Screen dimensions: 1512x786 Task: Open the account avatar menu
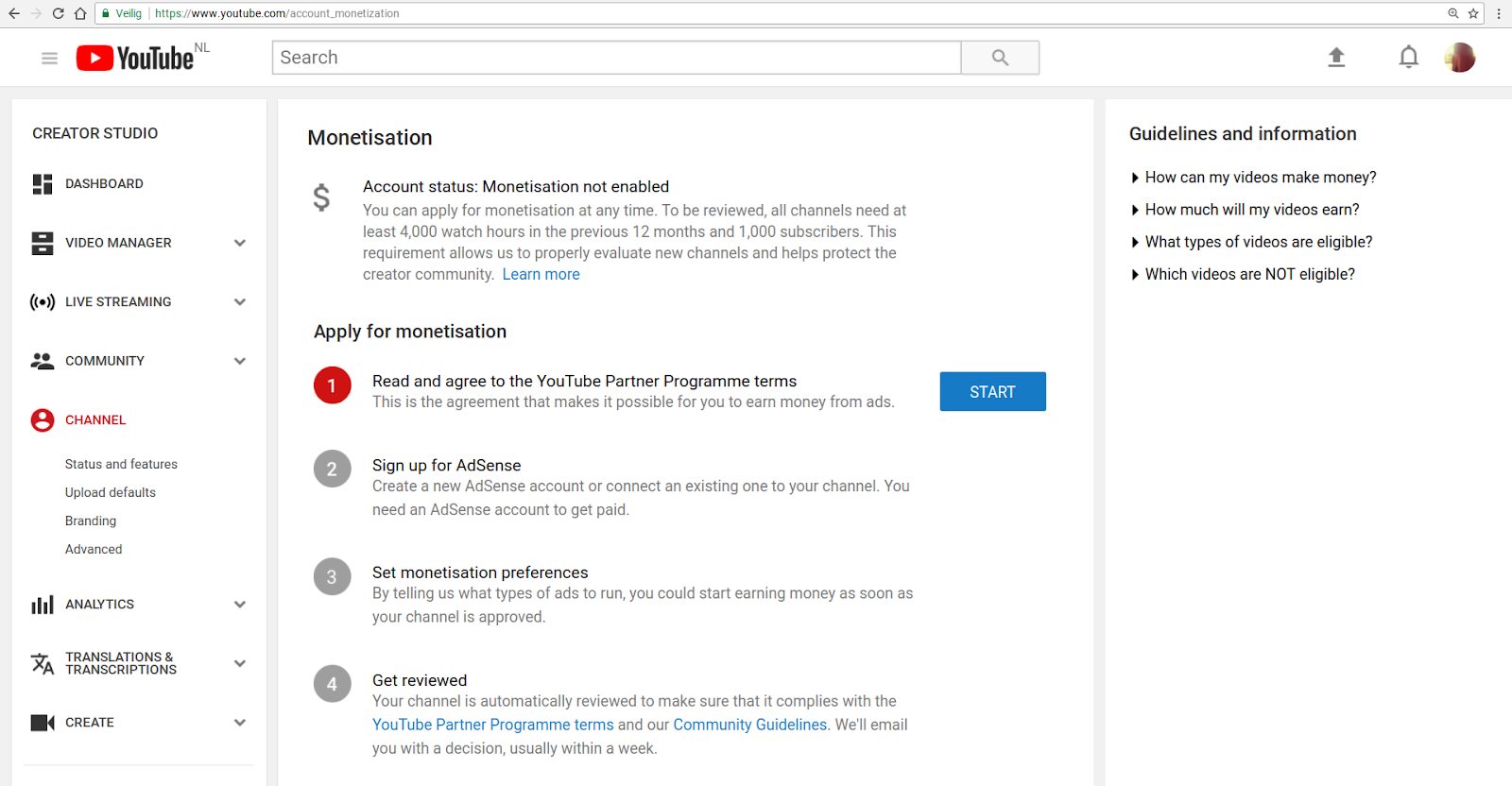[x=1459, y=58]
